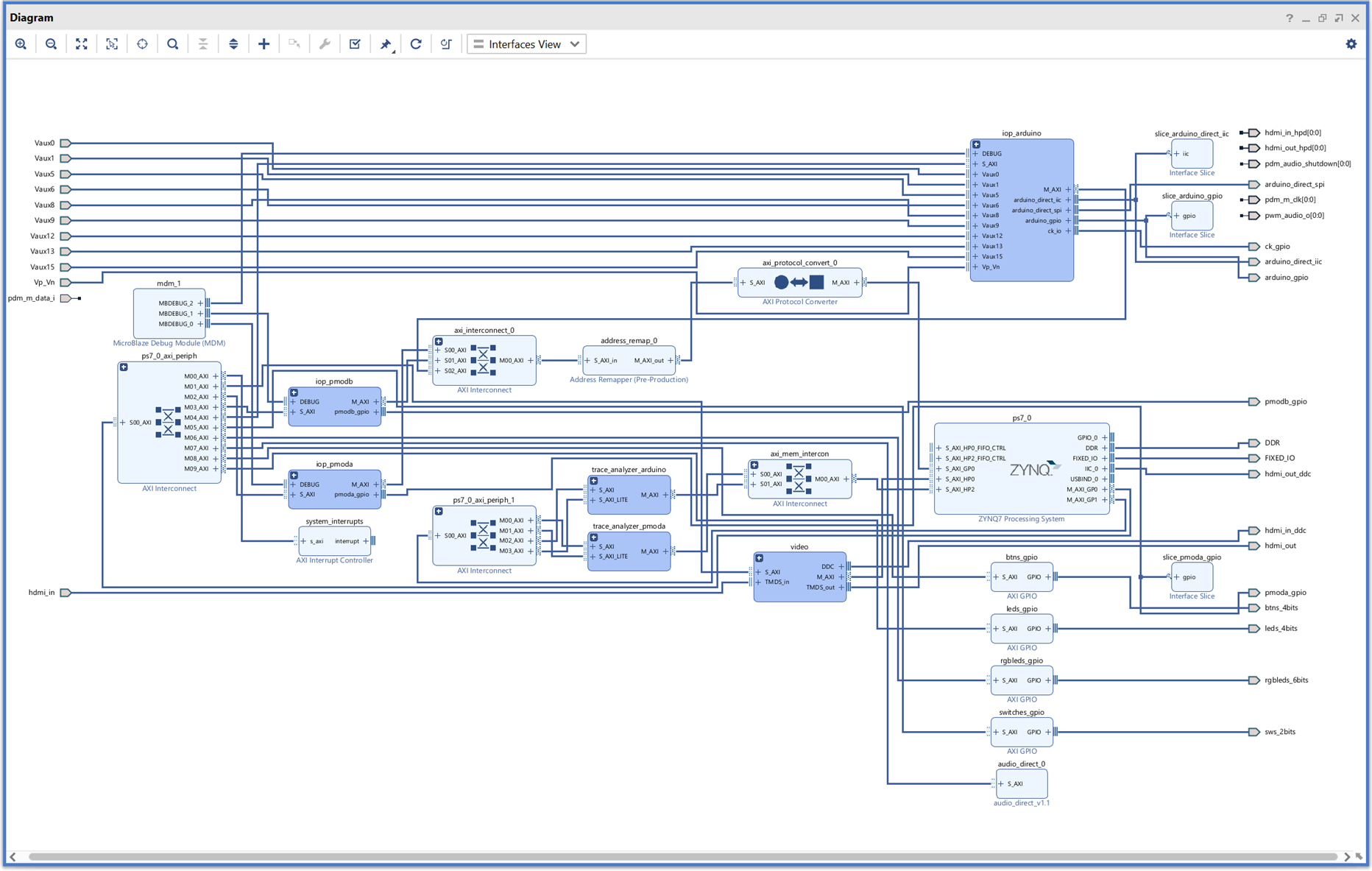Select the audio_direct_0 block
1372x871 pixels.
point(1022,783)
